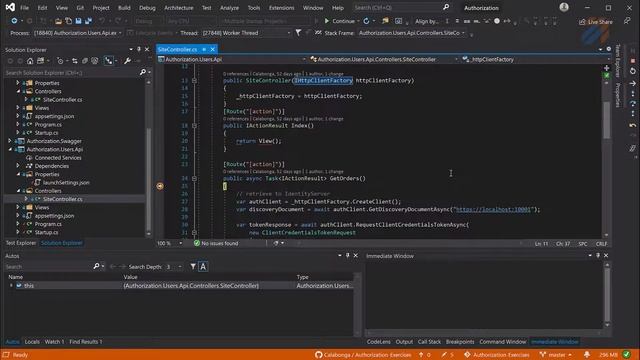Toggle the Autos filter funnel icon
This screenshot has height=360, width=640.
coord(193,267)
